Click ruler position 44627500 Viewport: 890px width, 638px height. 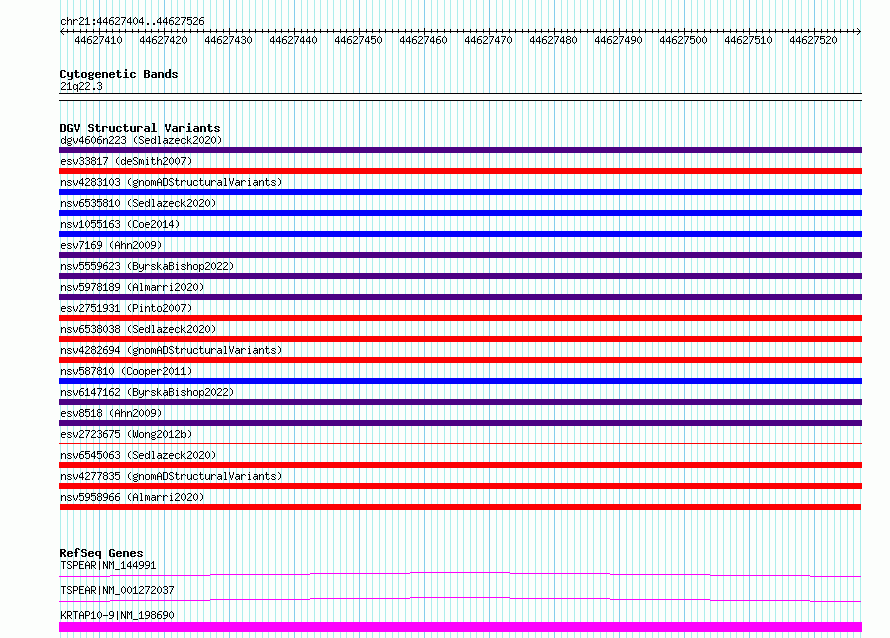683,40
